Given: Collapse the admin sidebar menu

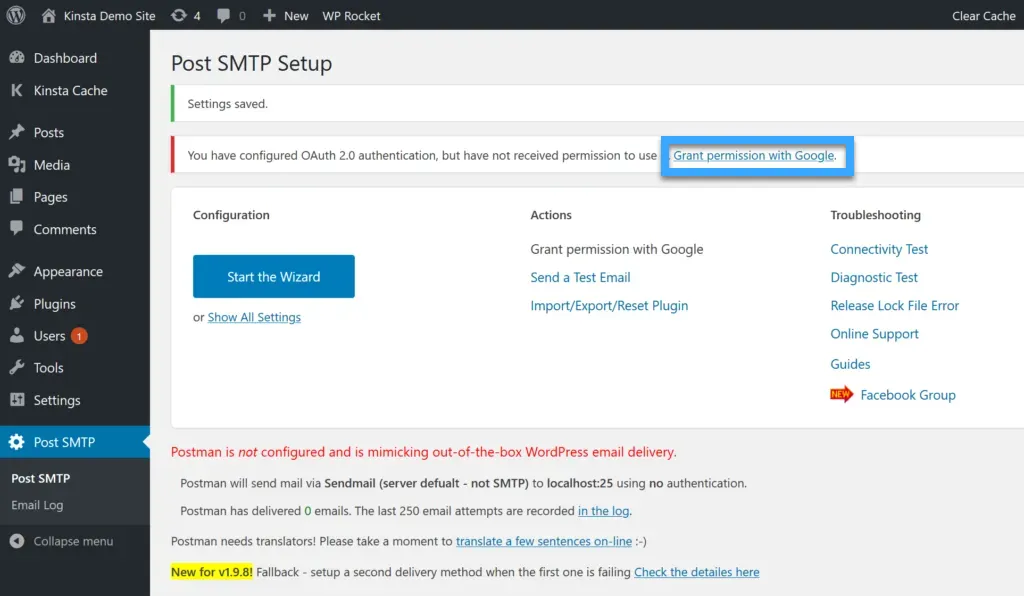Looking at the screenshot, I should [60, 541].
